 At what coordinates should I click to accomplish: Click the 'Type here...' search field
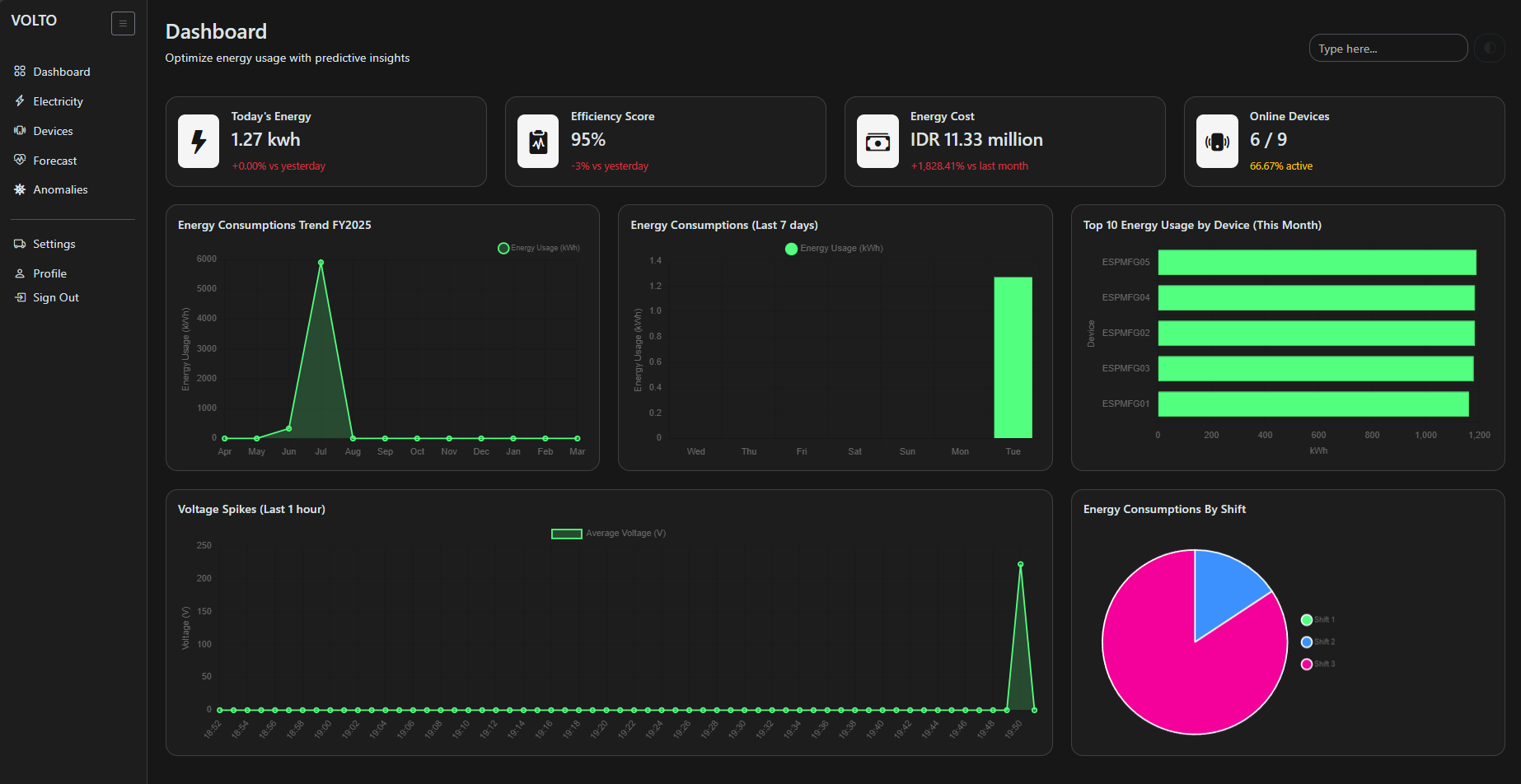[1388, 48]
